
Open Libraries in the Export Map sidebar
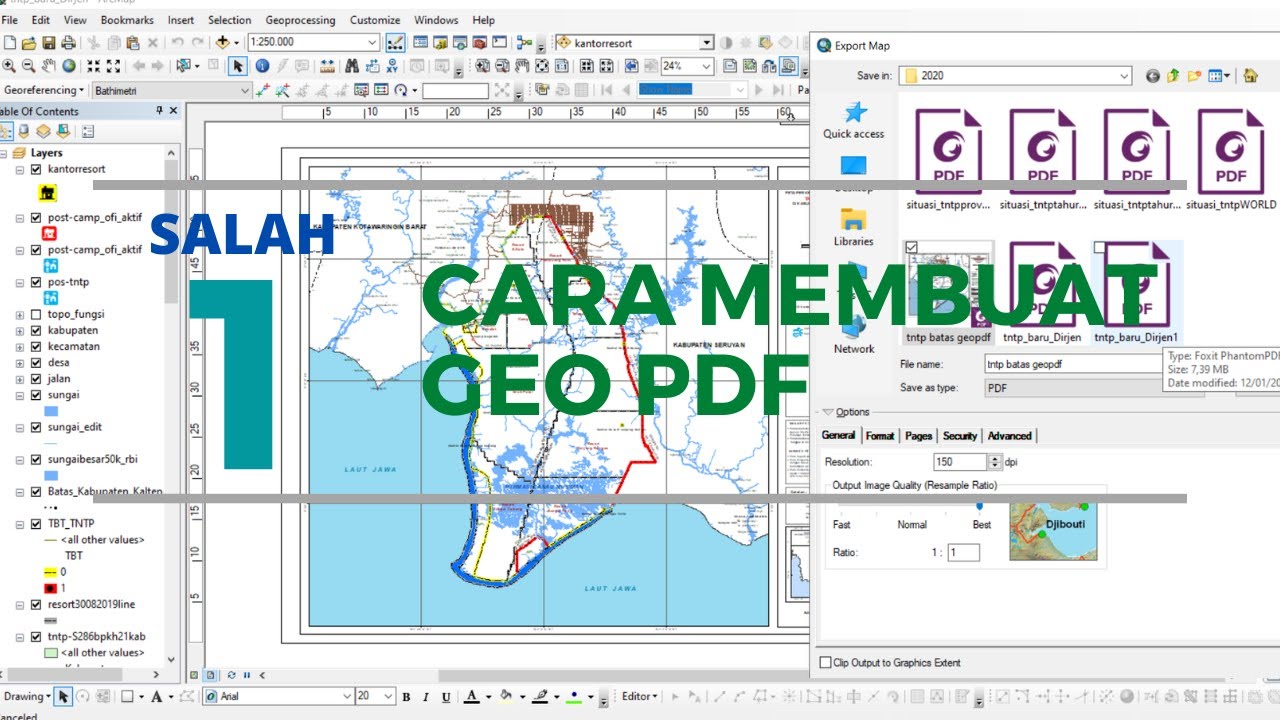pos(854,226)
